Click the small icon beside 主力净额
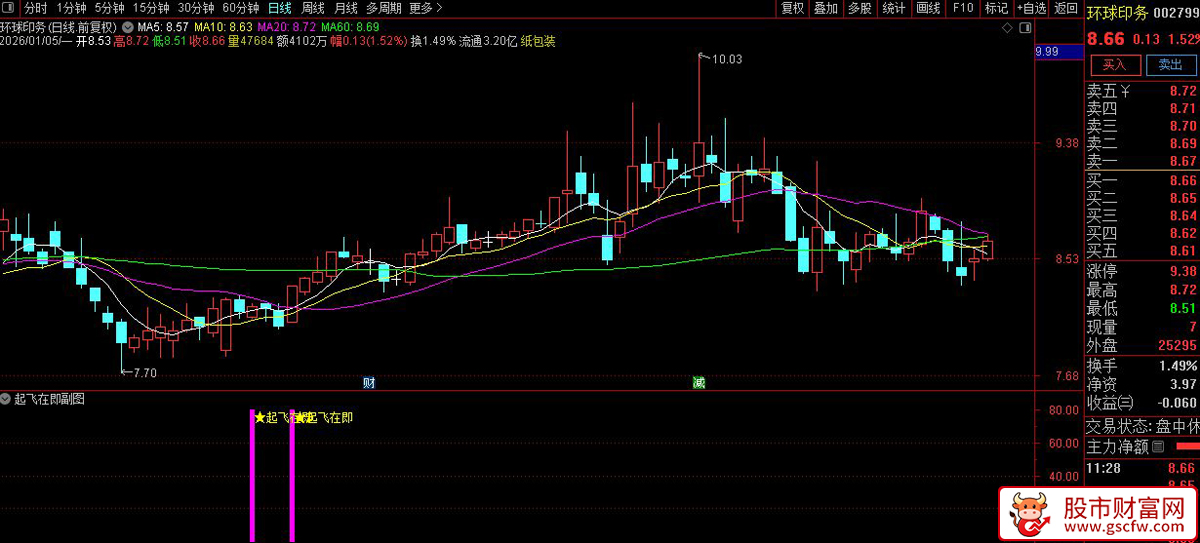Image resolution: width=1200 pixels, height=543 pixels. coord(1159,446)
